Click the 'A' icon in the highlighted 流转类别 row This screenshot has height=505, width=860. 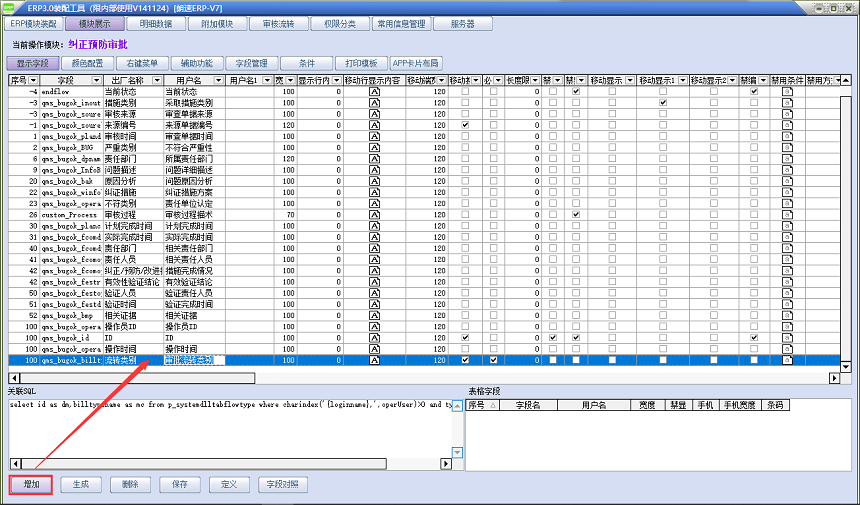pyautogui.click(x=374, y=360)
